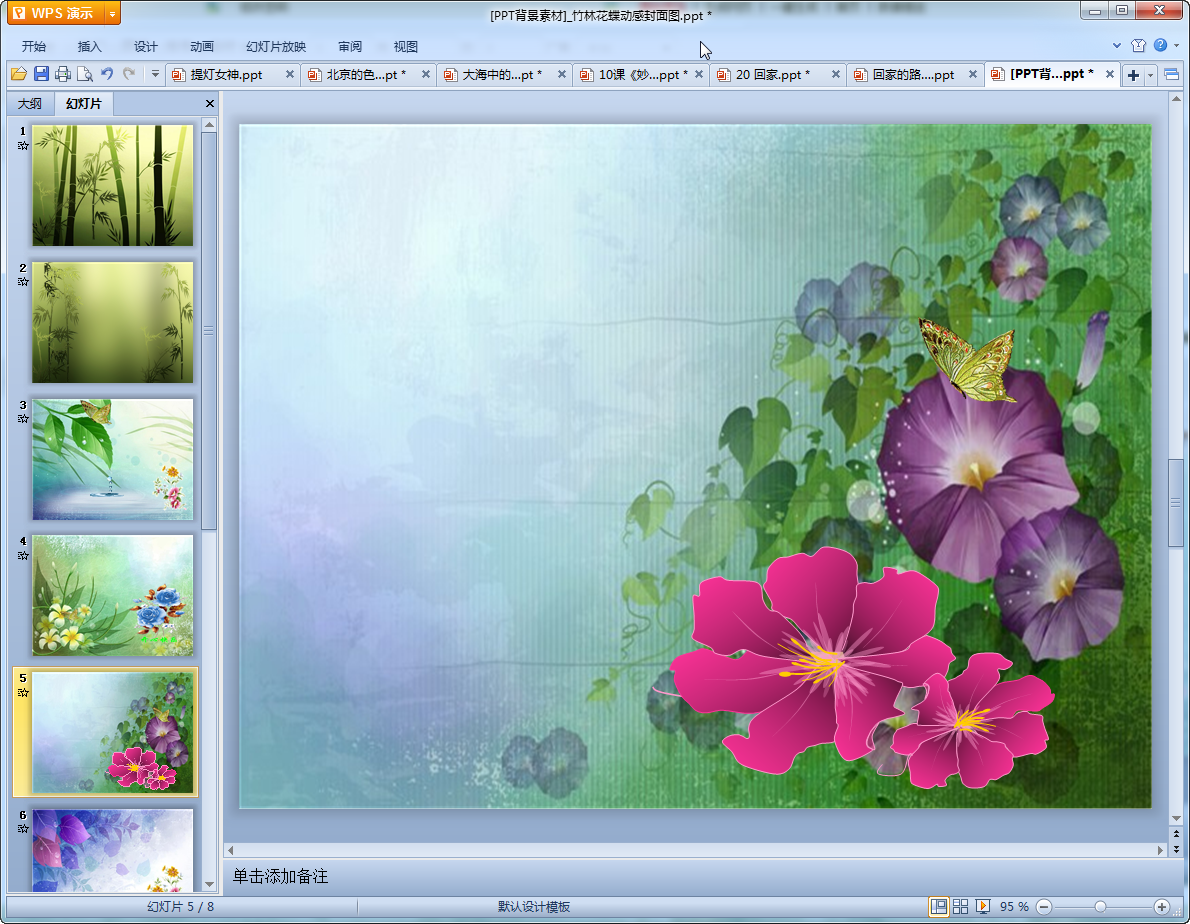This screenshot has width=1190, height=924.
Task: Click the Open folder icon in quick toolbar
Action: pyautogui.click(x=18, y=74)
